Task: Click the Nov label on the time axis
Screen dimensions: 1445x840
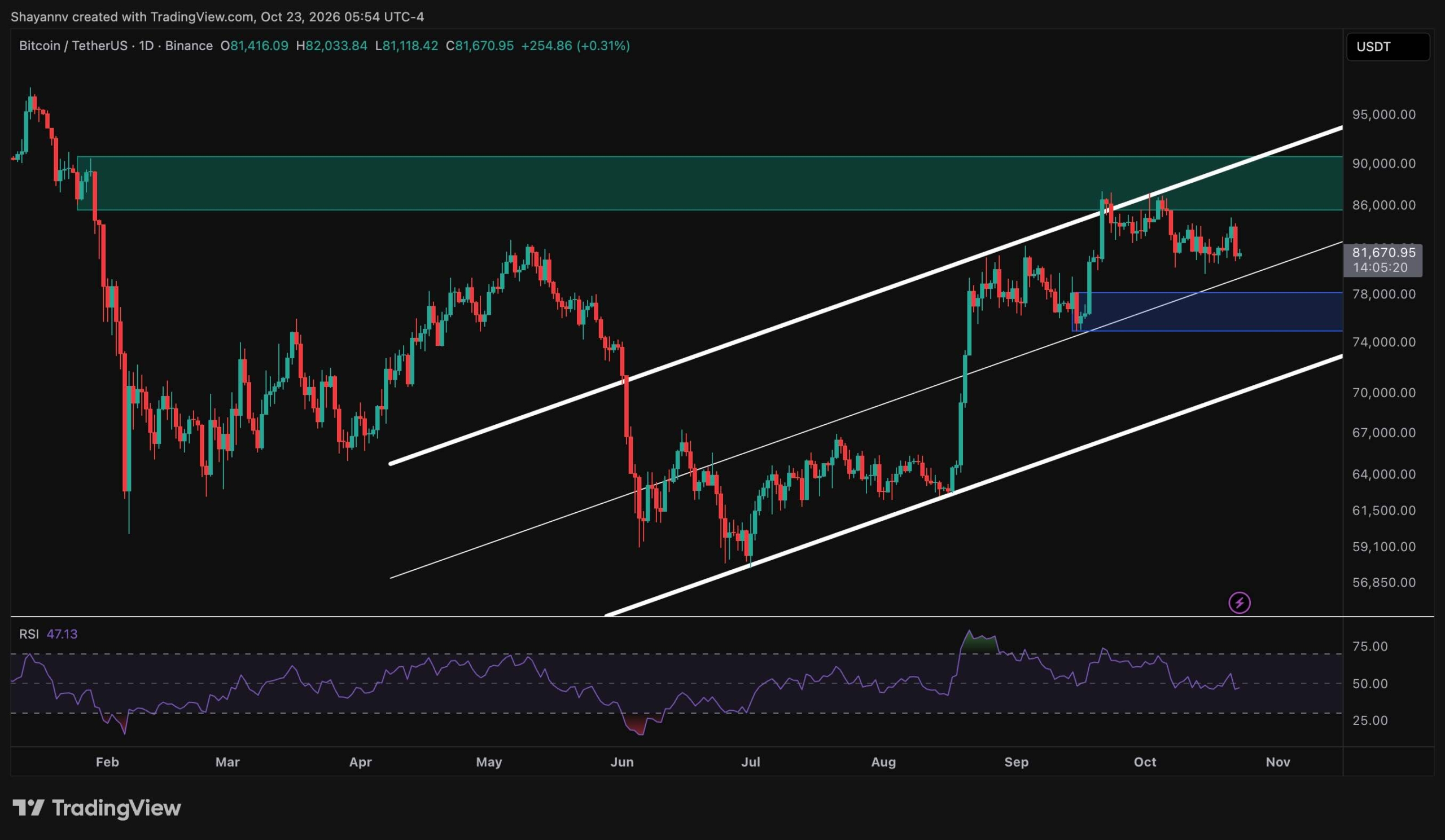Action: pos(1278,762)
